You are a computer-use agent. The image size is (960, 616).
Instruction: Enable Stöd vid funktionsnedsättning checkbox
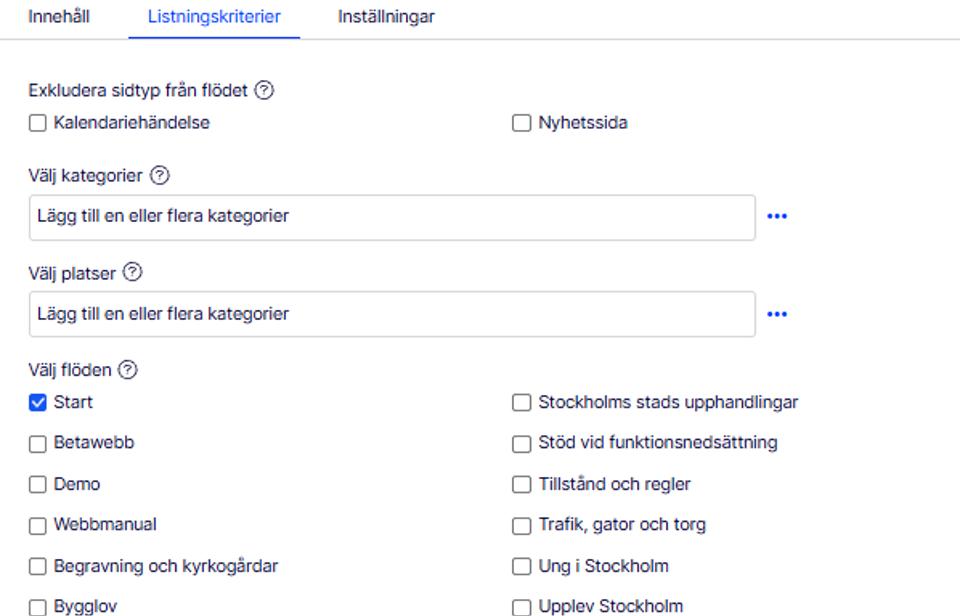[522, 444]
